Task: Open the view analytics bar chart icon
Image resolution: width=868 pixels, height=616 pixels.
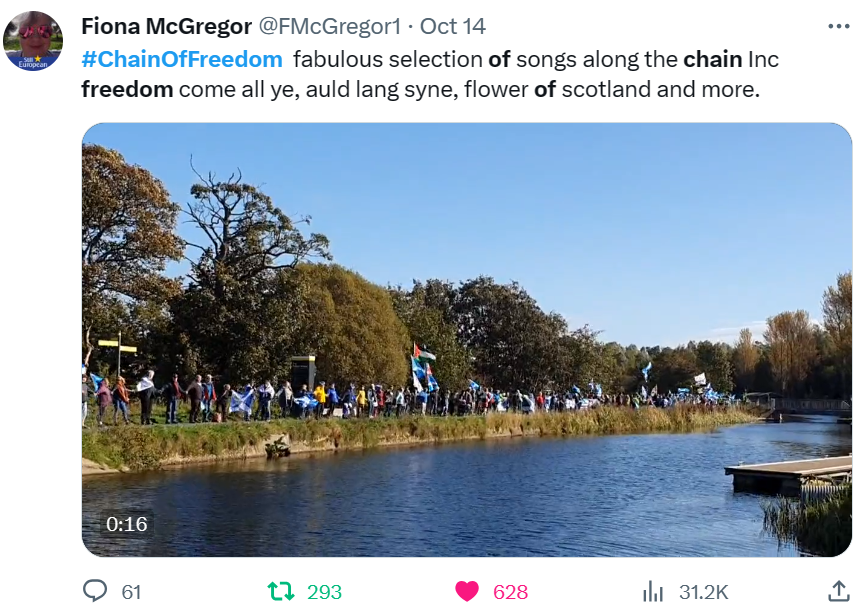Action: click(653, 591)
